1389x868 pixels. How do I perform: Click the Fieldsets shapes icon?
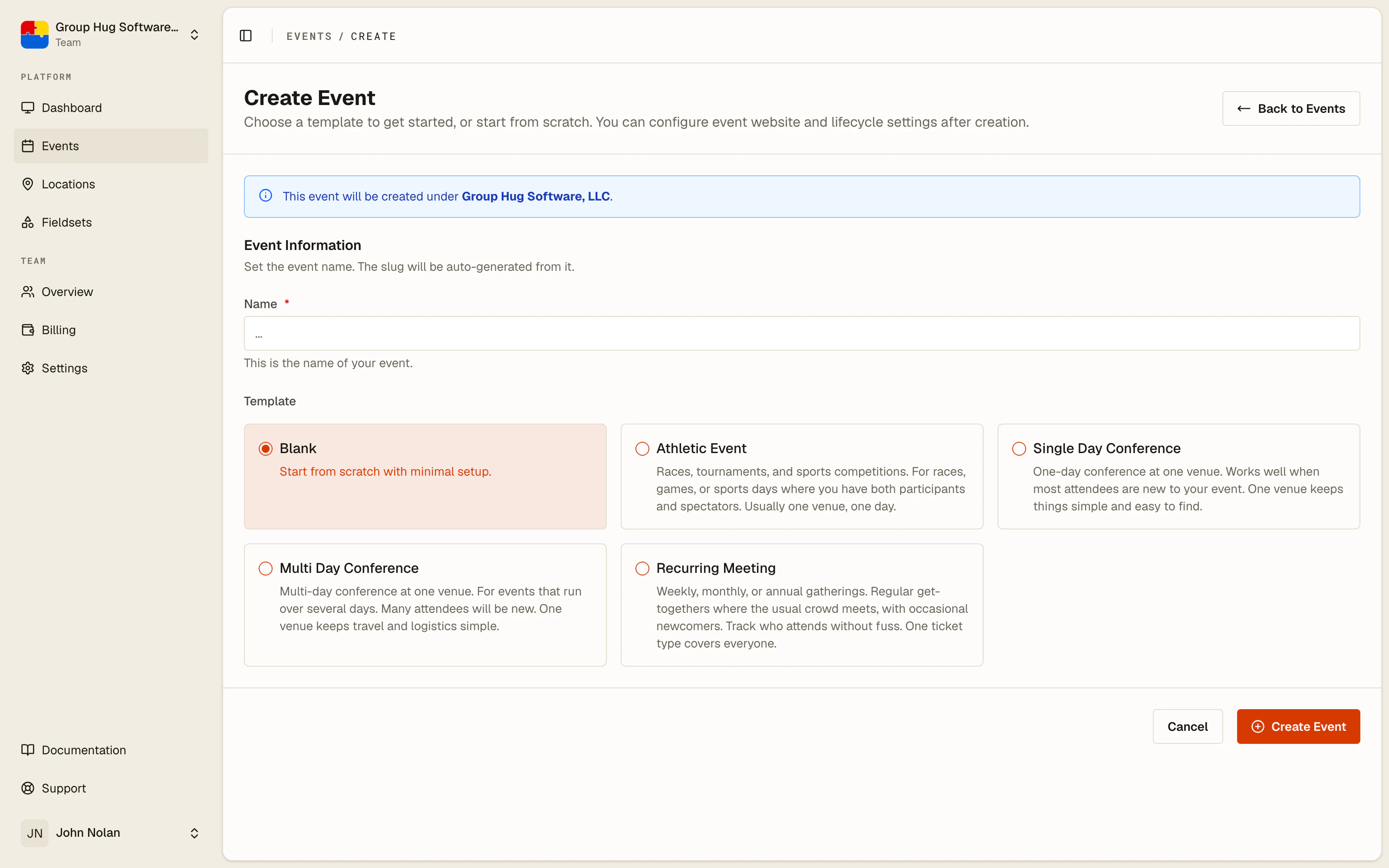click(x=27, y=222)
